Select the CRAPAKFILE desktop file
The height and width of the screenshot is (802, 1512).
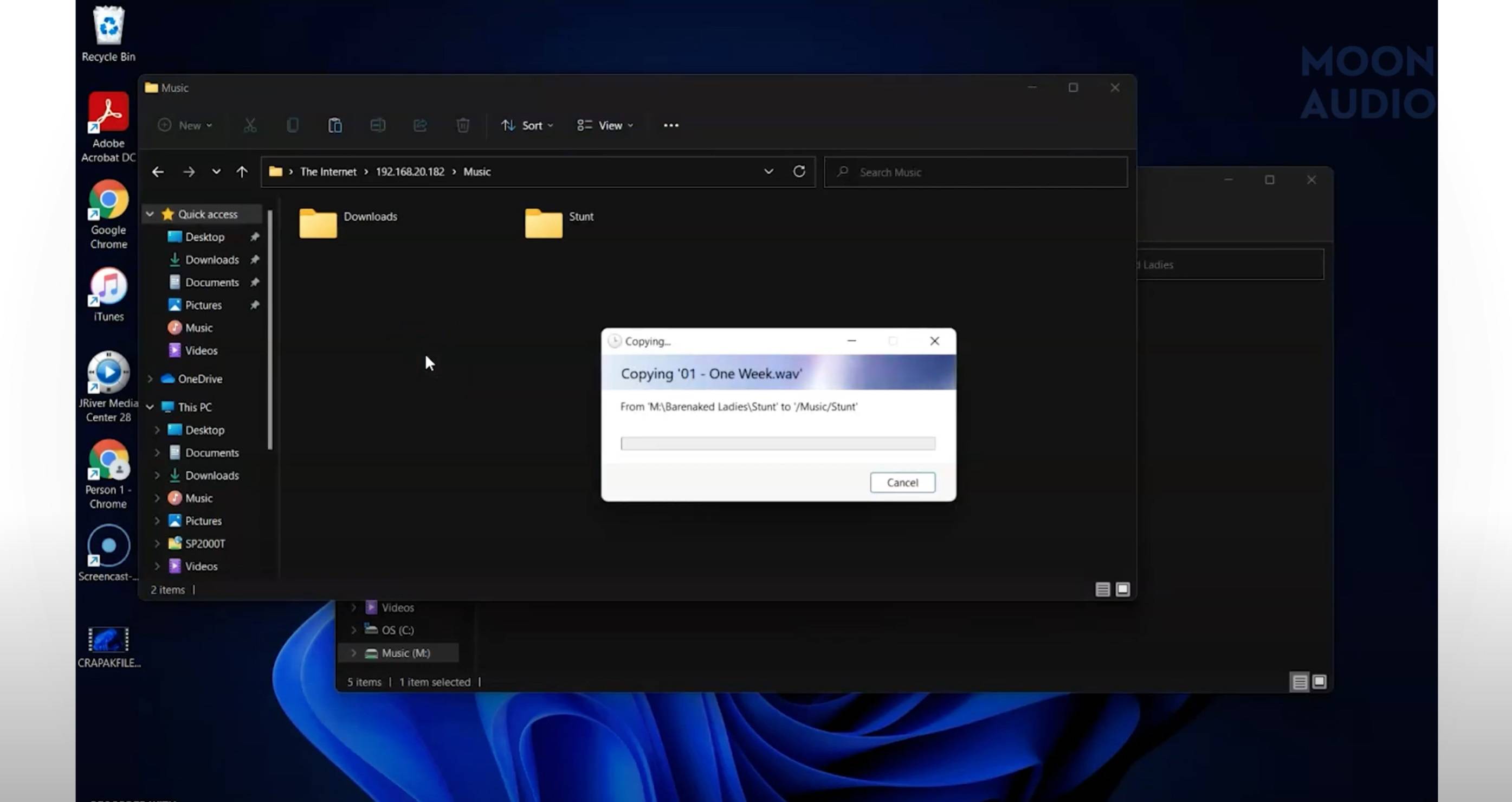pos(108,647)
